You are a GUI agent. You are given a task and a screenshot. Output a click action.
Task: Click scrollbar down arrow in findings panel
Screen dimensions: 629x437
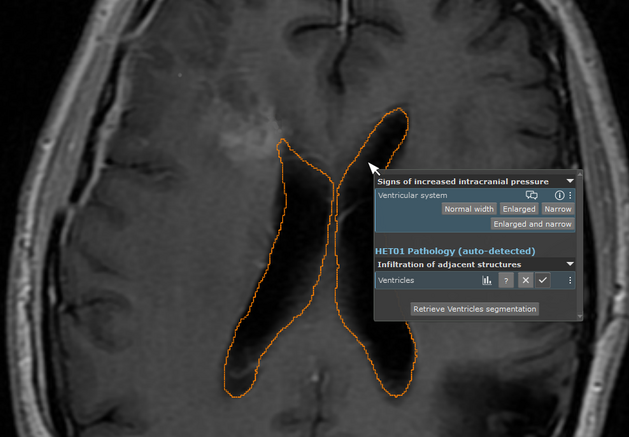tap(580, 316)
